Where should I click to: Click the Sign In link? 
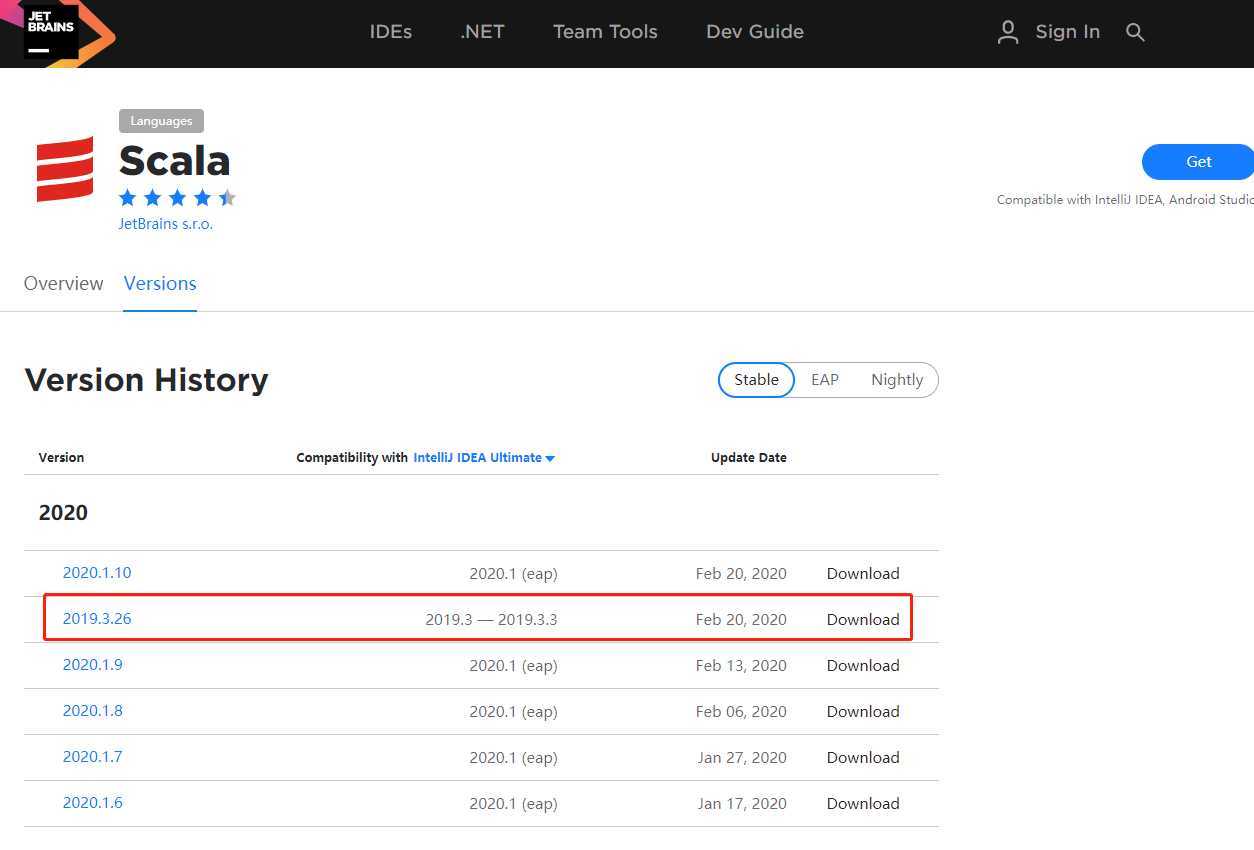coord(1067,32)
